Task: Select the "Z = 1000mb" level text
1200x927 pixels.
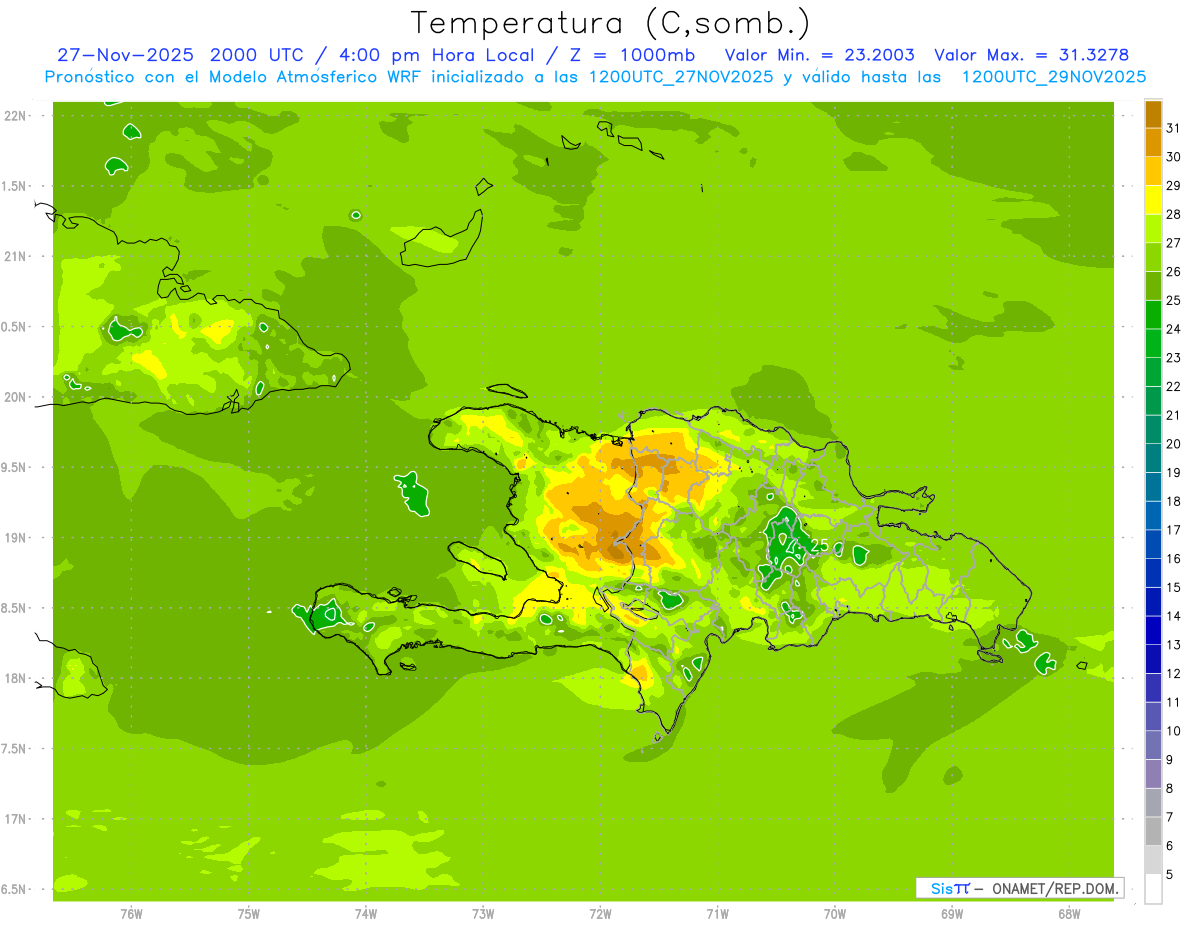Action: click(x=632, y=55)
